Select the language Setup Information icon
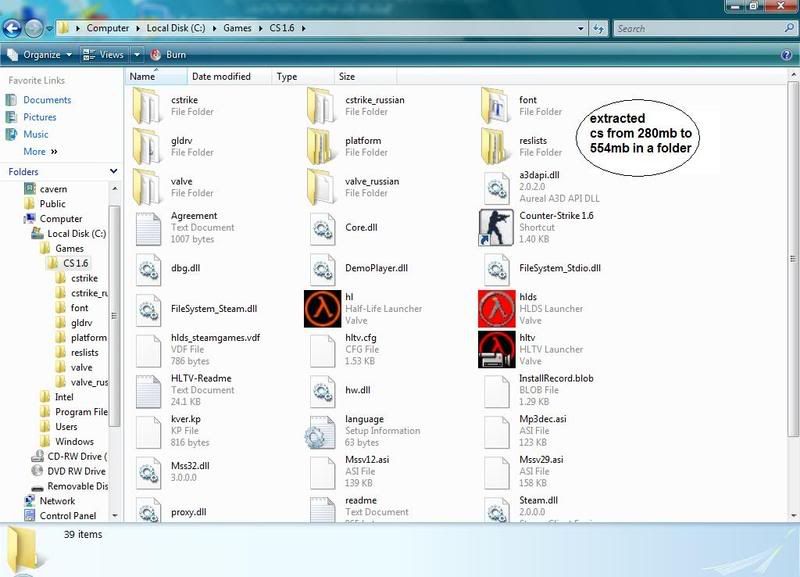 (x=322, y=430)
